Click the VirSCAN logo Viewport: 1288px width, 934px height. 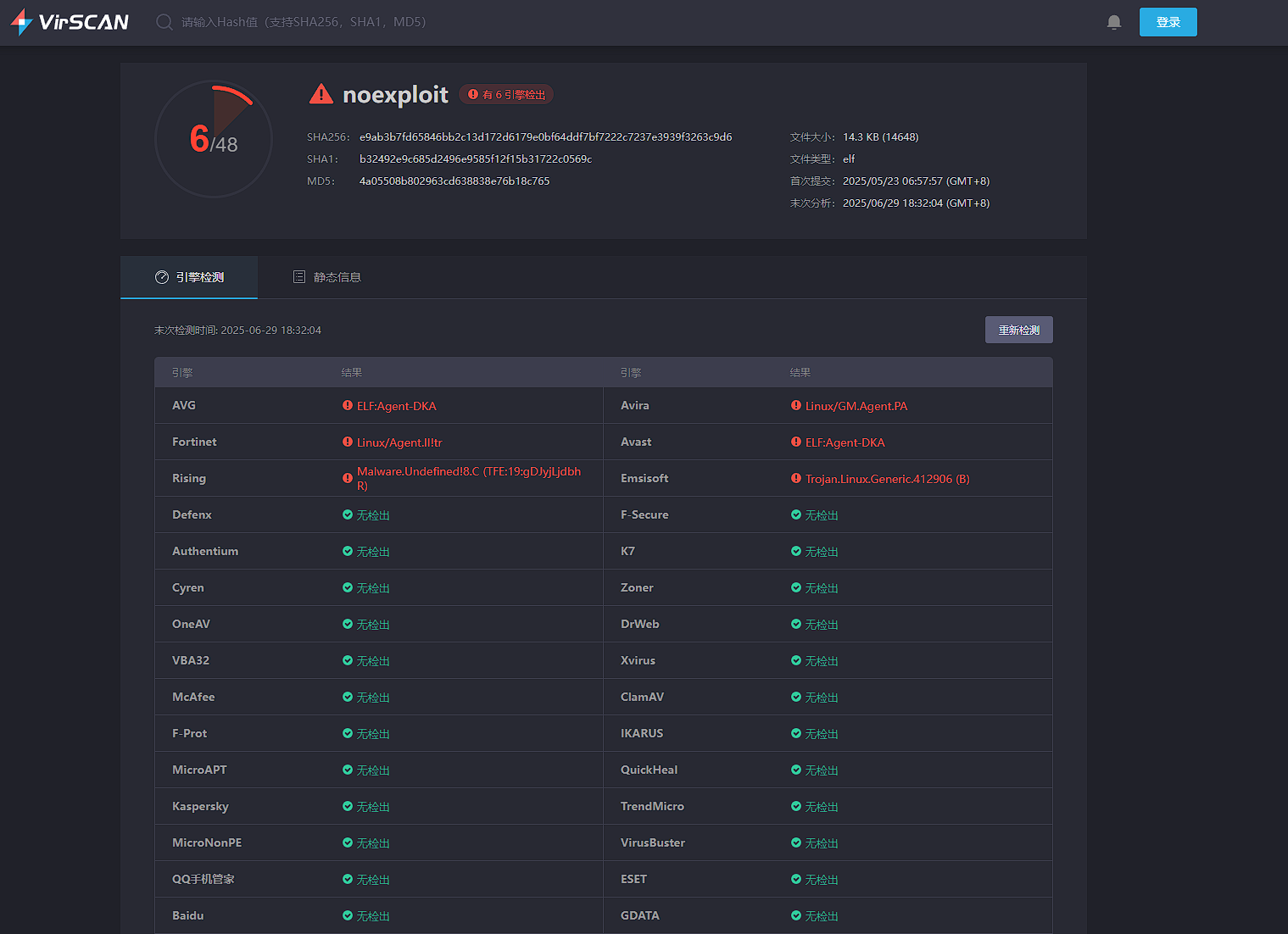[x=70, y=22]
